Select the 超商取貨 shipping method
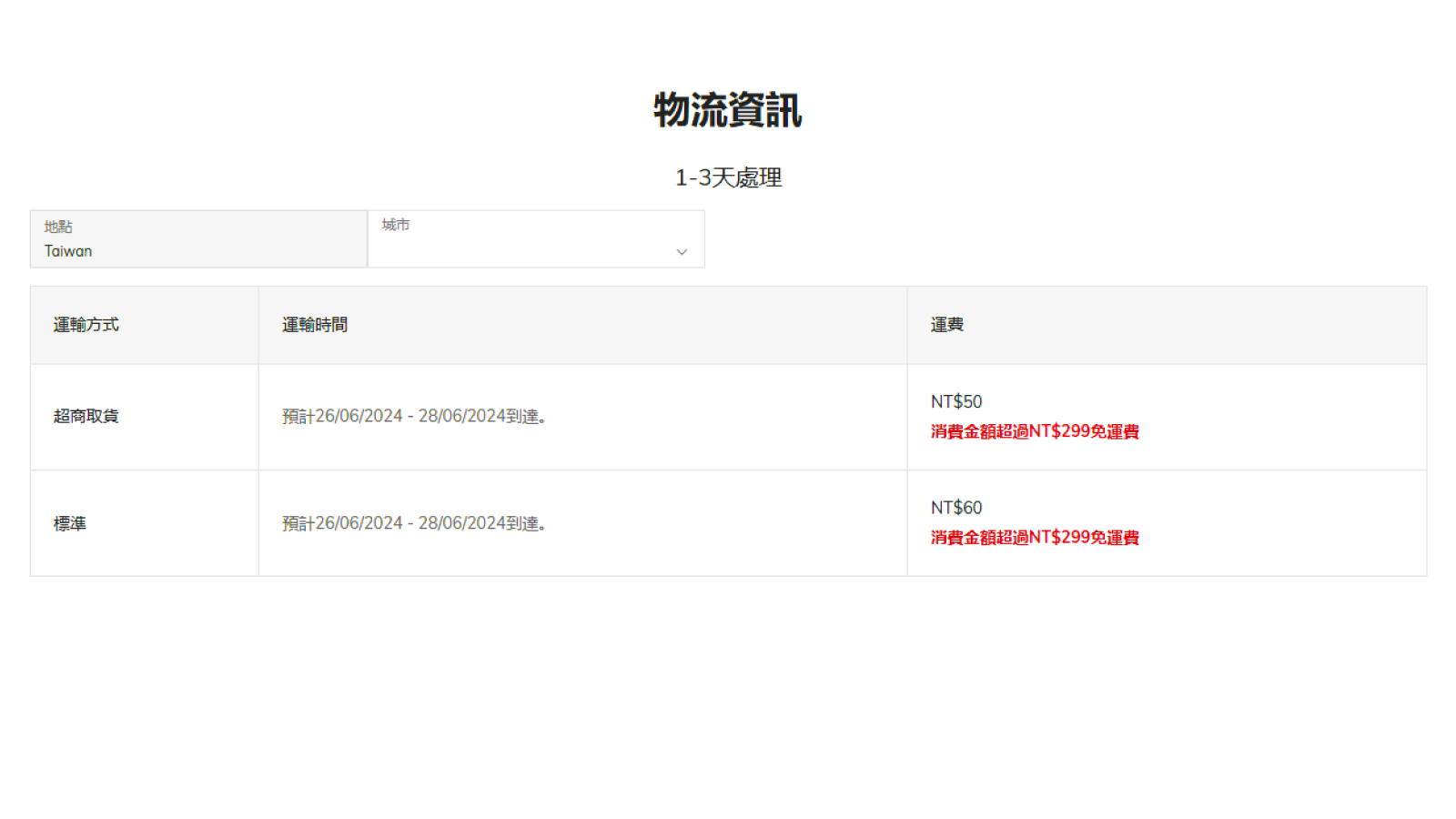 coord(86,416)
